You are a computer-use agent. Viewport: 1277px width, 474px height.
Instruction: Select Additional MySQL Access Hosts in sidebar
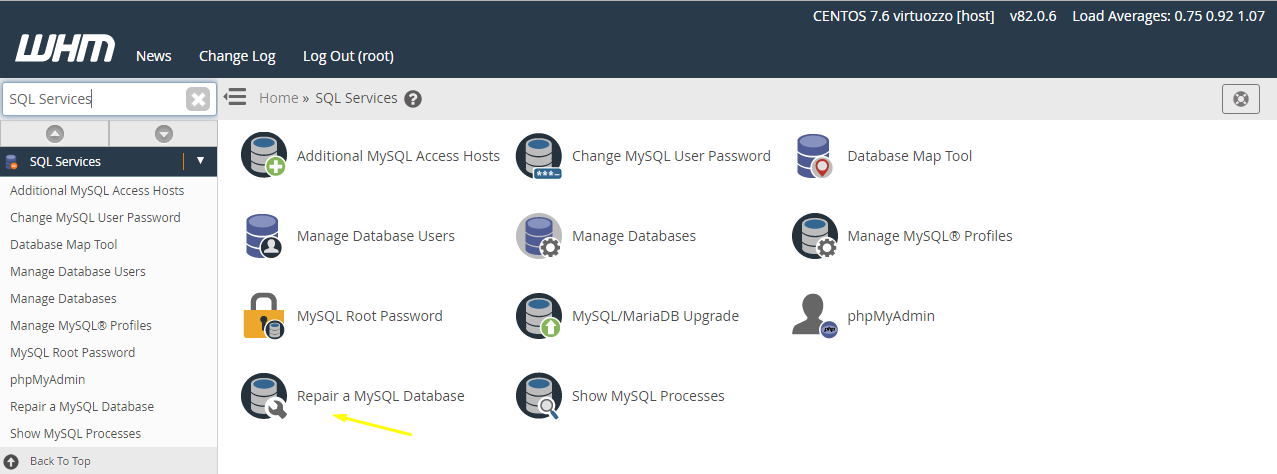point(97,190)
